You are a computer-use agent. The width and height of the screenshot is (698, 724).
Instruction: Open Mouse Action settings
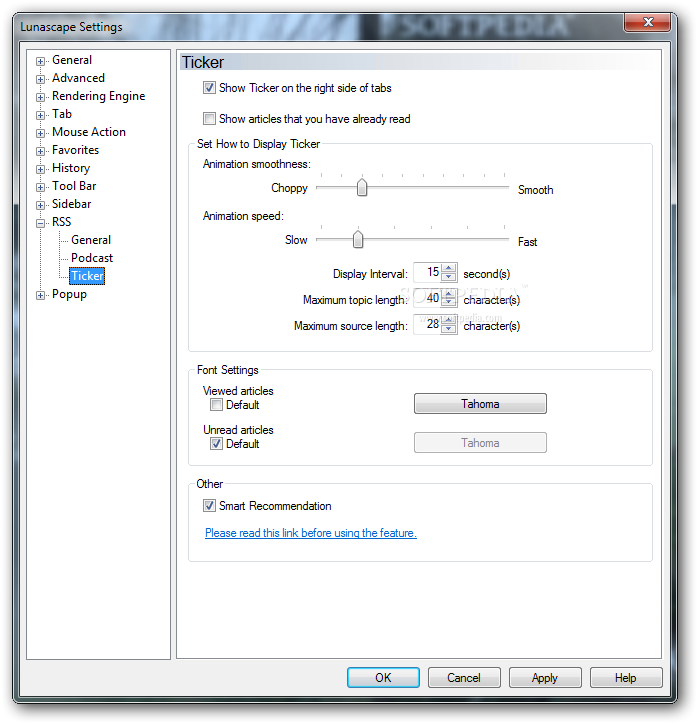89,132
